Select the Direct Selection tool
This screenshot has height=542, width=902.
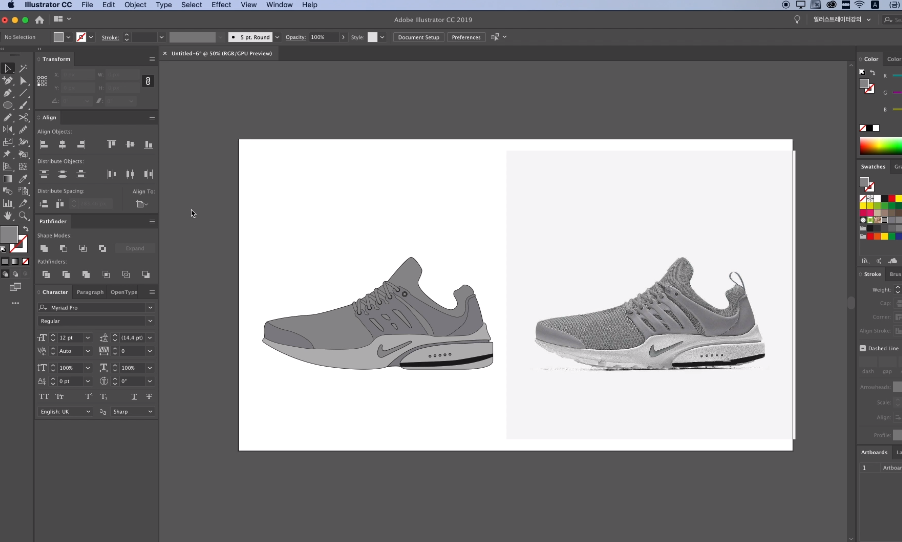tap(23, 81)
